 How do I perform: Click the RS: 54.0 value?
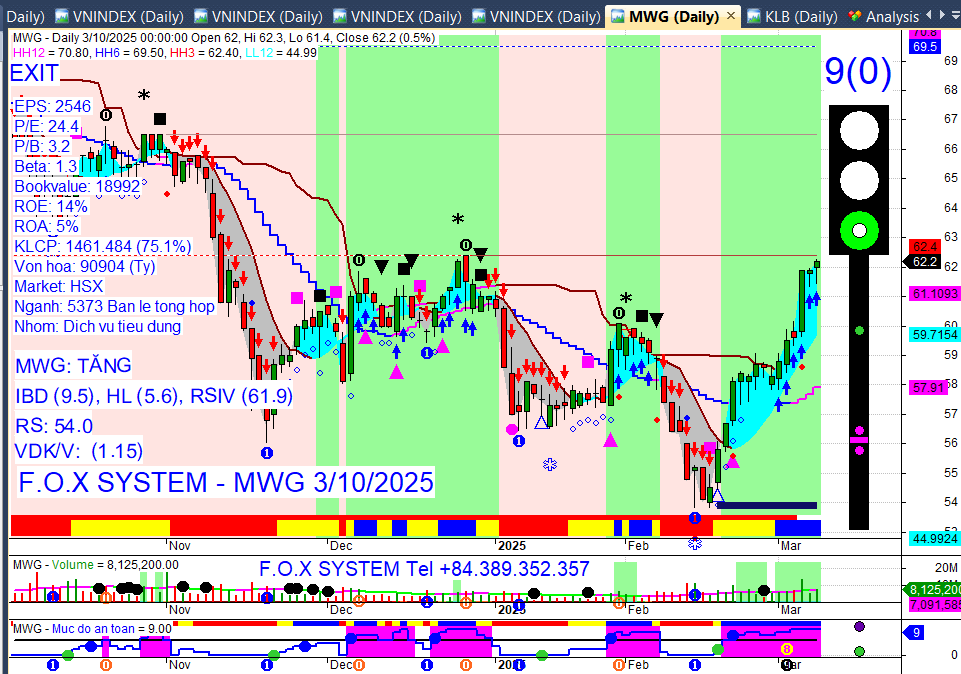[54, 426]
